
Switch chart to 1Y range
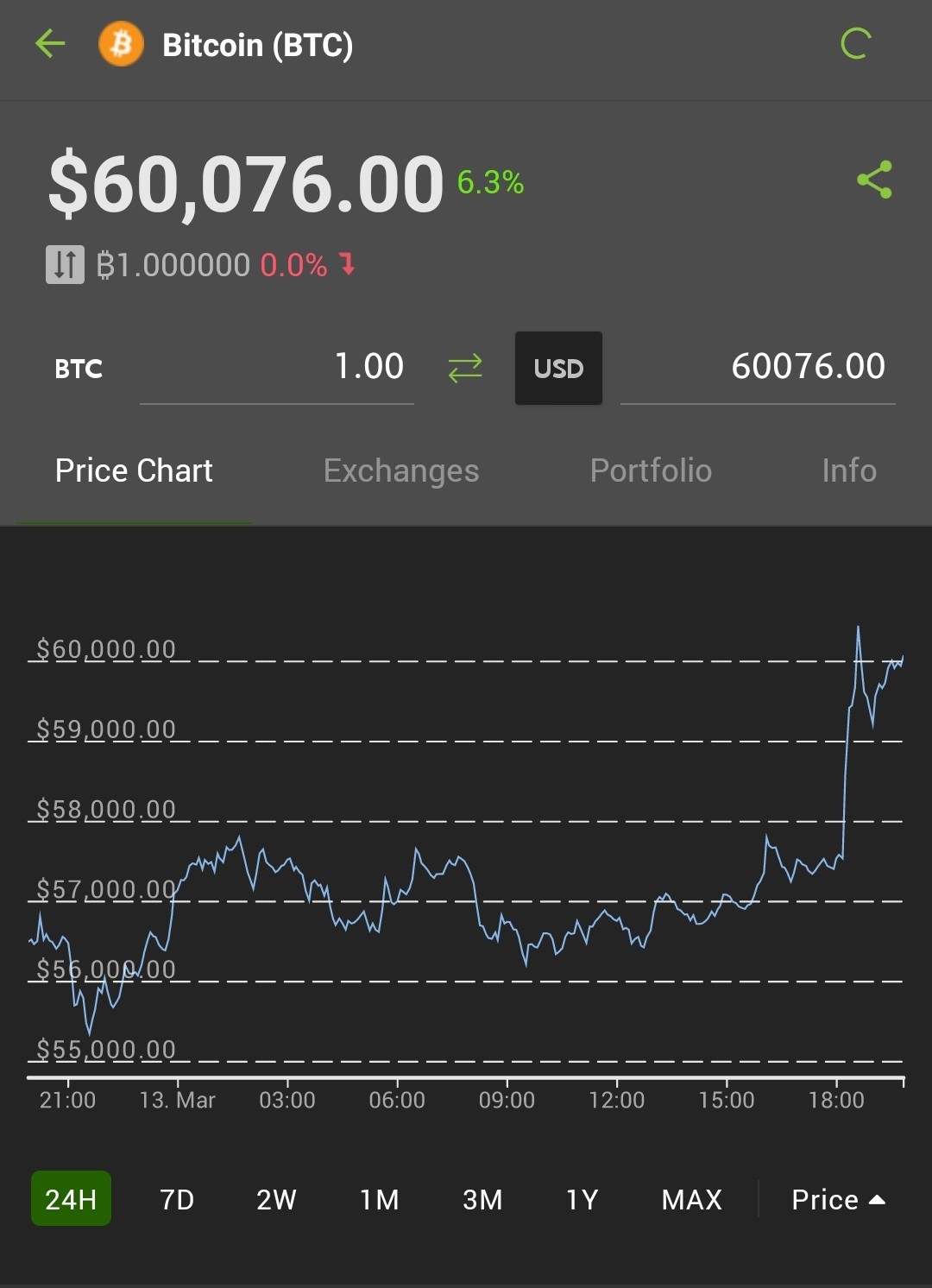pos(582,1199)
